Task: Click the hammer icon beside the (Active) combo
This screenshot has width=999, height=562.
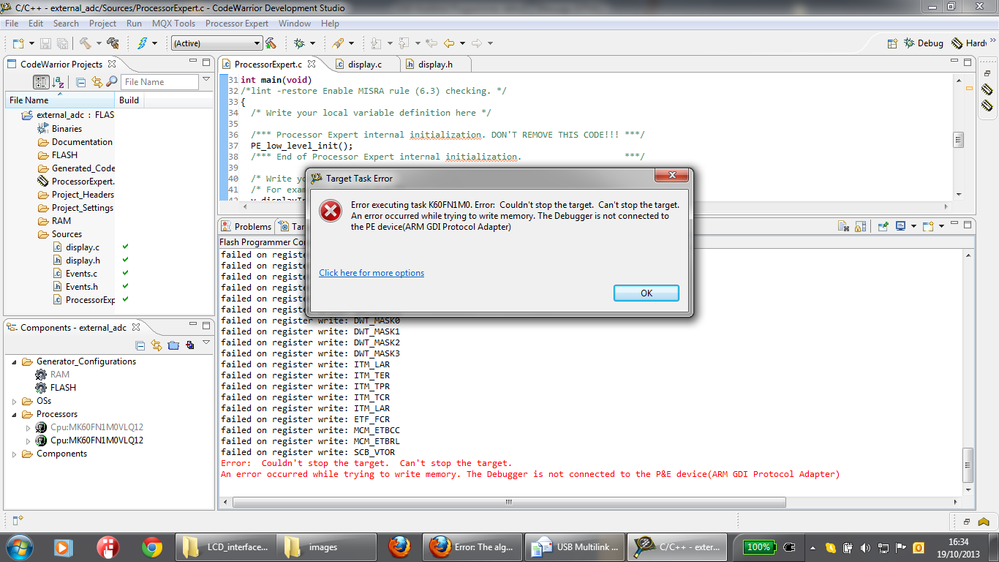Action: click(271, 43)
